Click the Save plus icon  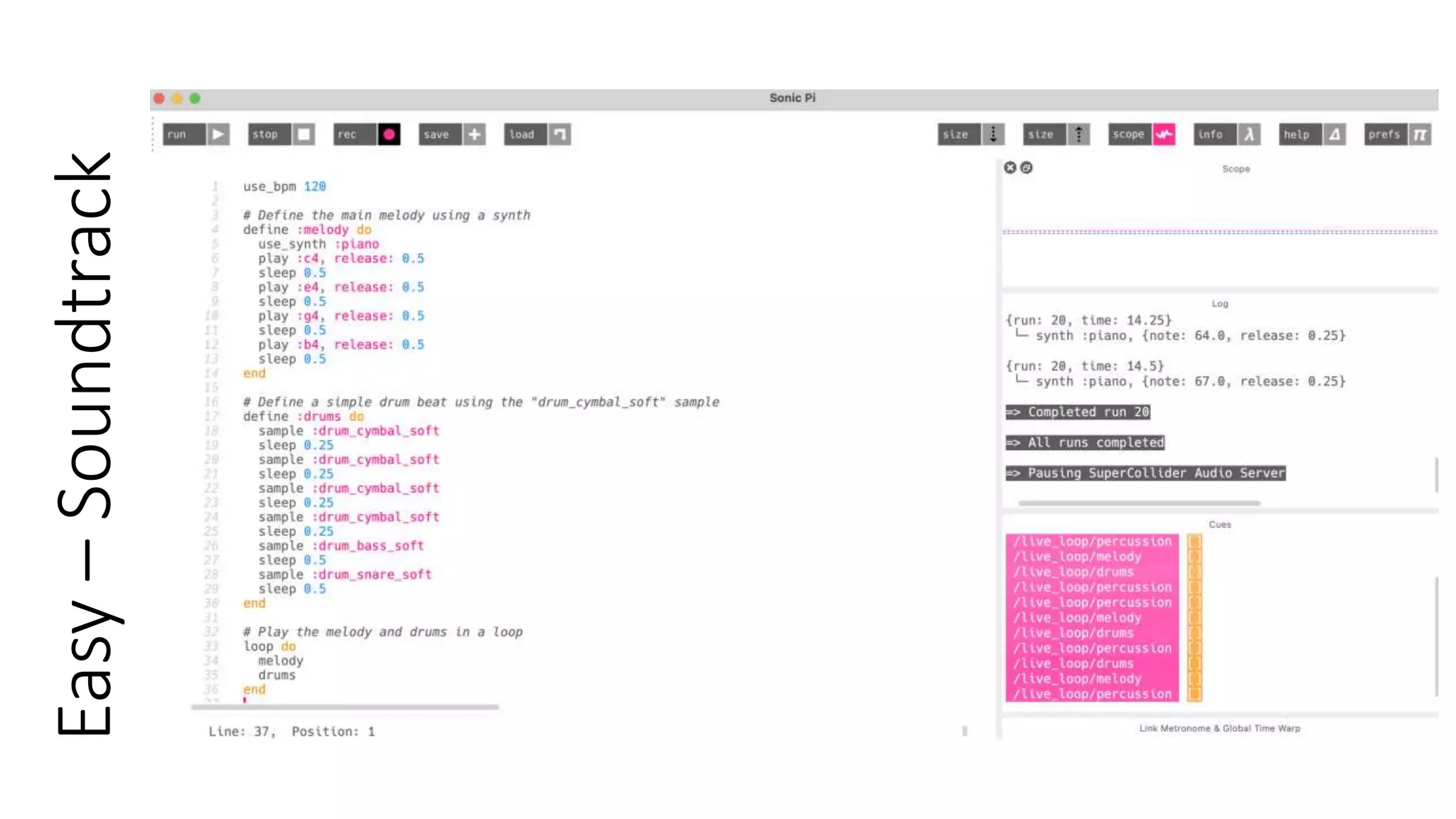point(474,134)
